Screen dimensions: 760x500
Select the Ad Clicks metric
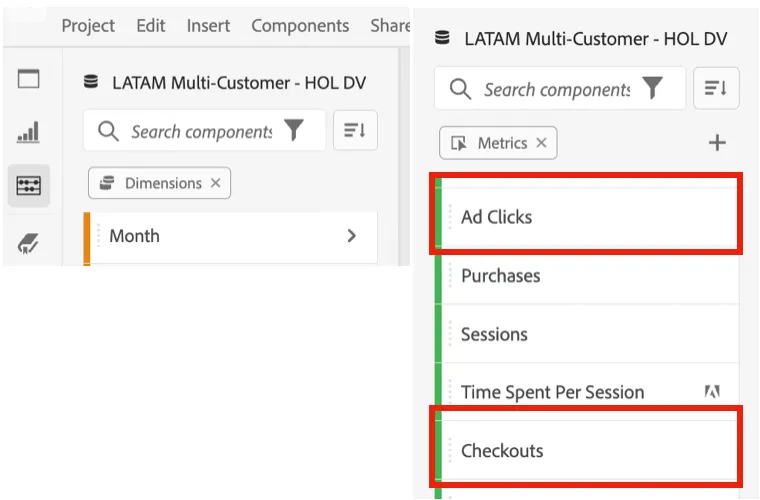[x=587, y=217]
